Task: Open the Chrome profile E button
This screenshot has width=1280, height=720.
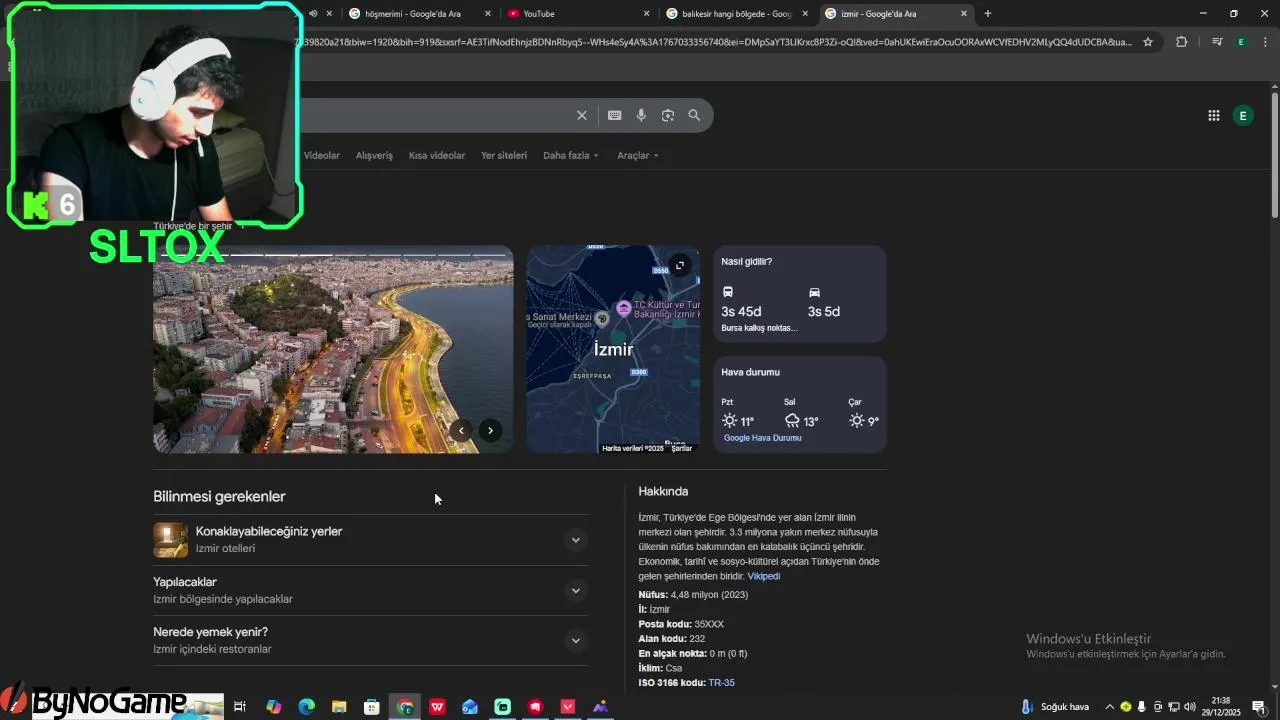Action: (1241, 42)
